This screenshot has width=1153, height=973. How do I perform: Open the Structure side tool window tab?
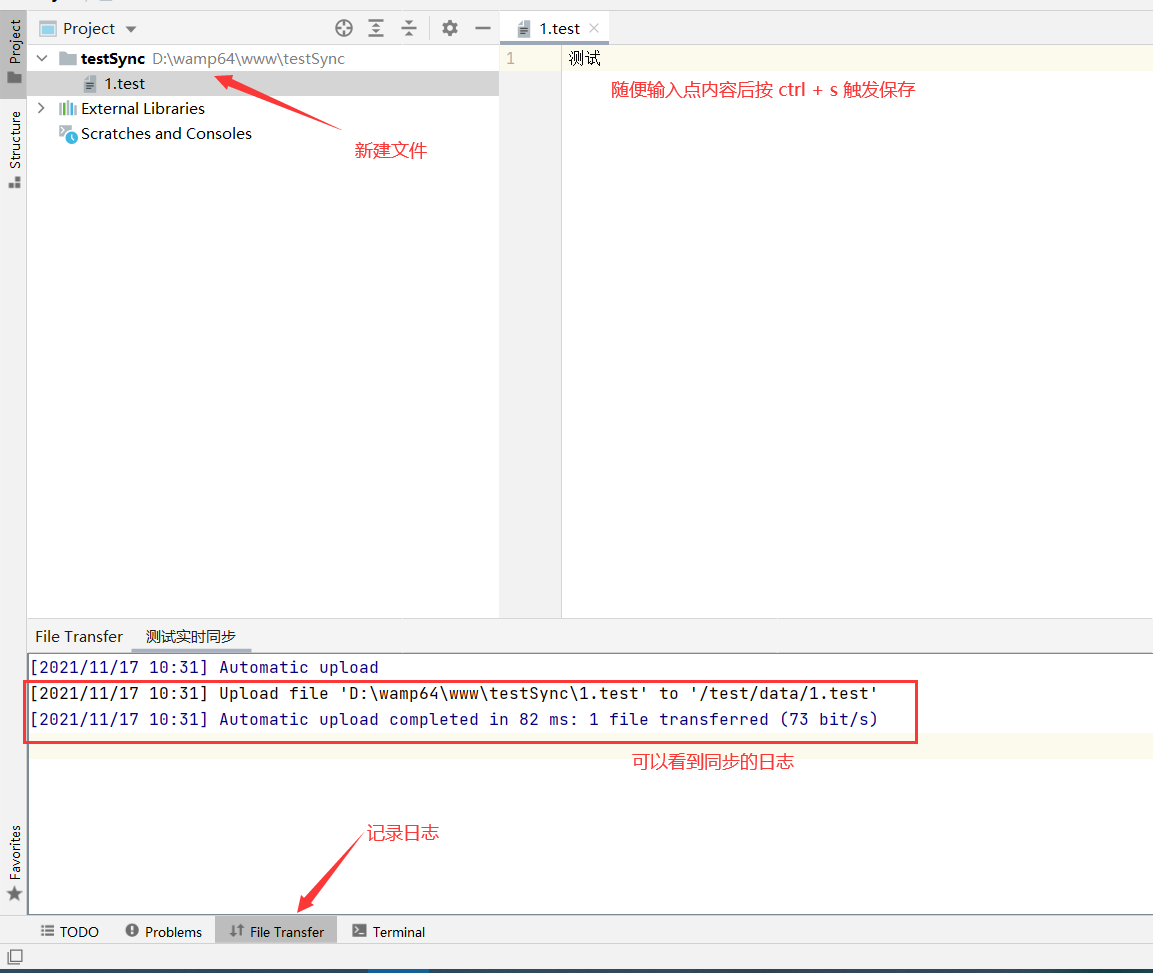14,149
